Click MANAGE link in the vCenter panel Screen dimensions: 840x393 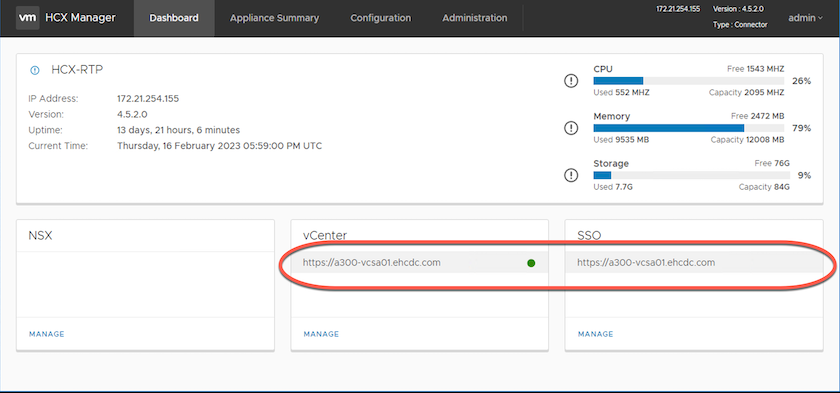(321, 334)
